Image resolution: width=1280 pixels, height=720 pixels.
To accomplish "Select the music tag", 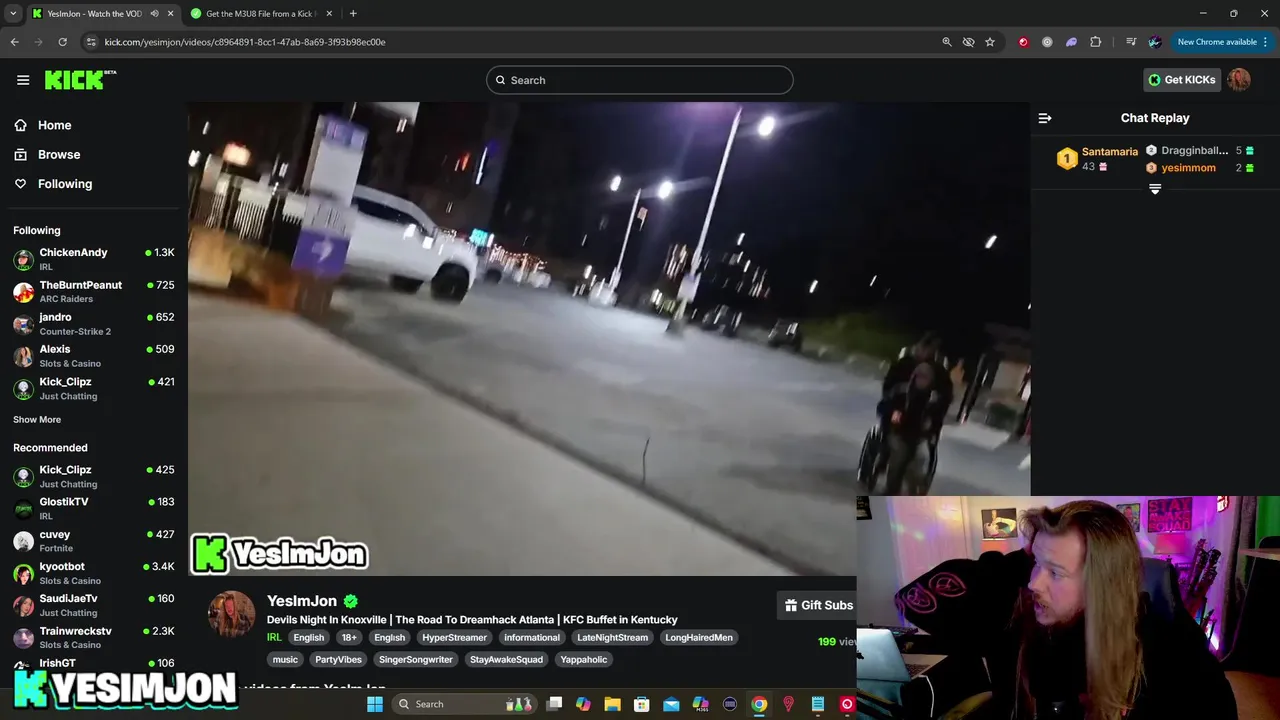I will pos(285,660).
